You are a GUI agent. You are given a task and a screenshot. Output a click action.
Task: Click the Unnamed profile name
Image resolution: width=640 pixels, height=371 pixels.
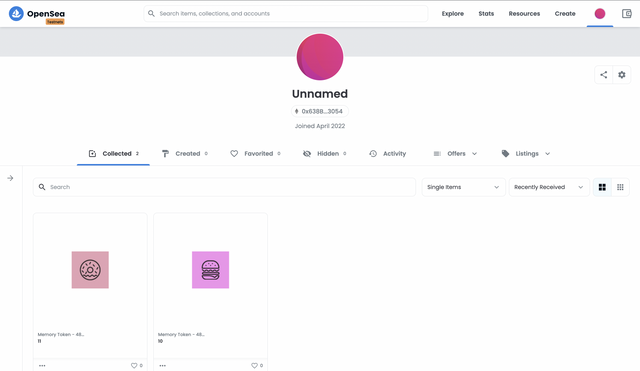320,93
